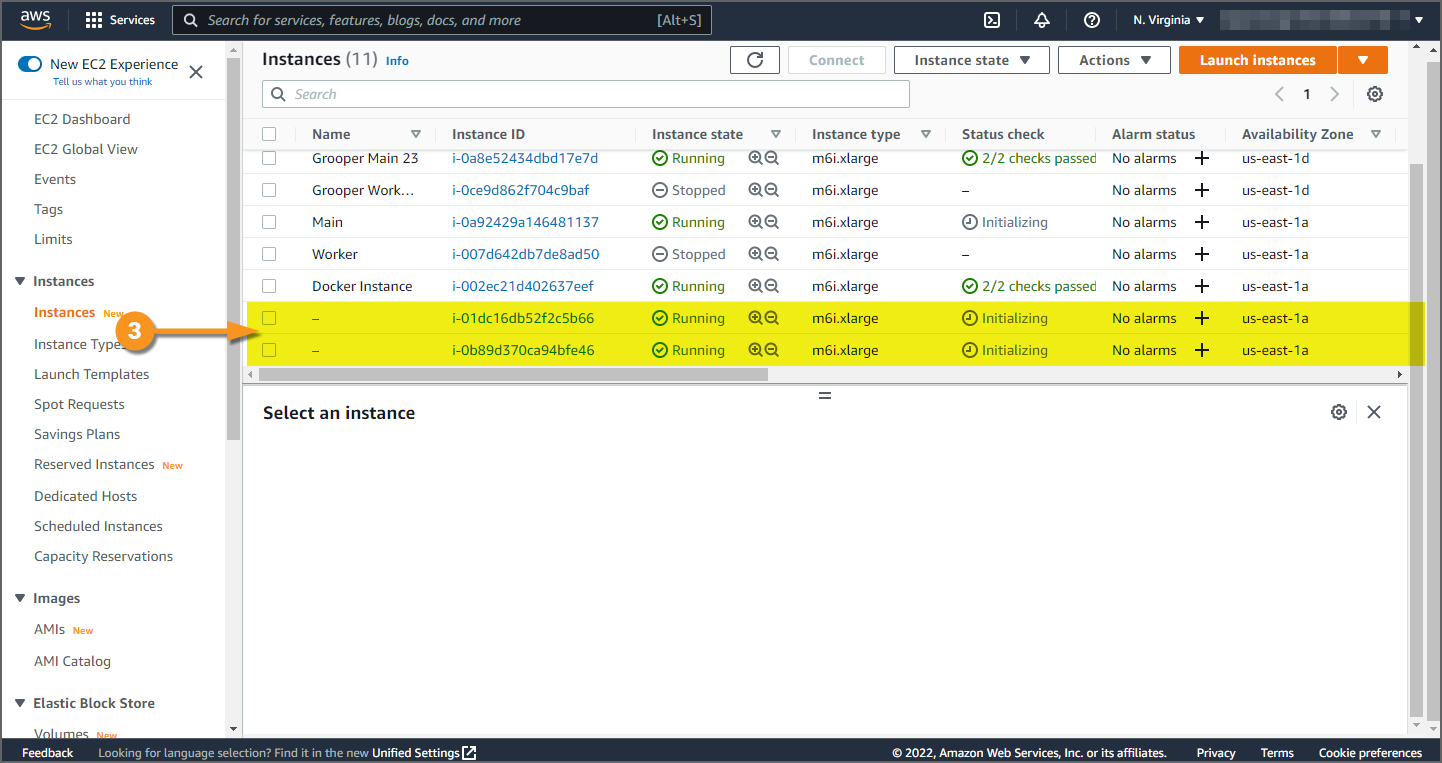Check the select-all instances checkbox
Viewport: 1442px width, 763px height.
point(269,134)
